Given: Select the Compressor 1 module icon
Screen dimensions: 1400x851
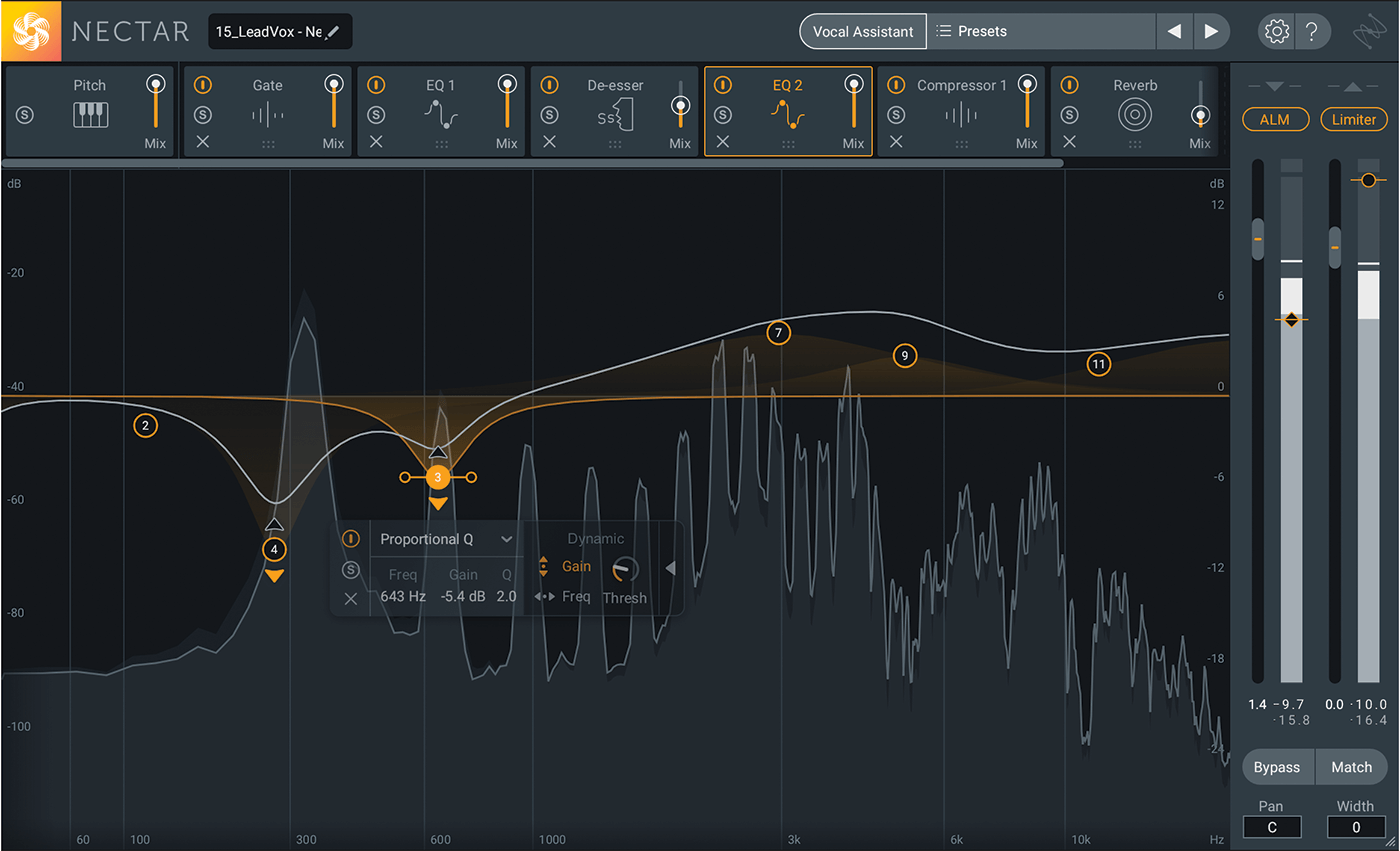Looking at the screenshot, I should pyautogui.click(x=962, y=112).
